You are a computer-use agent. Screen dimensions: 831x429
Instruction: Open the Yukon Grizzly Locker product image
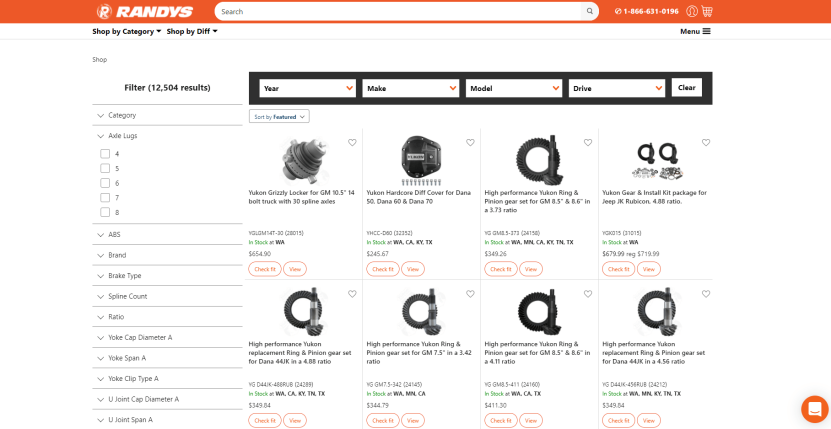303,160
